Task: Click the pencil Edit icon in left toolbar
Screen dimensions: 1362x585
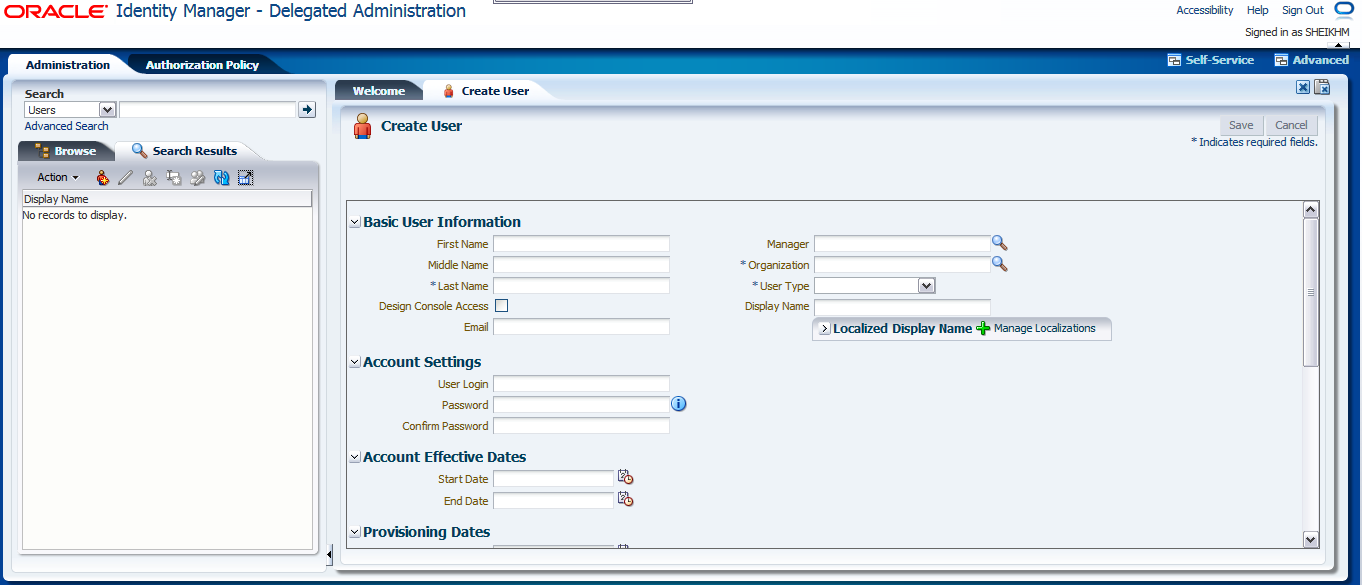Action: [x=126, y=178]
